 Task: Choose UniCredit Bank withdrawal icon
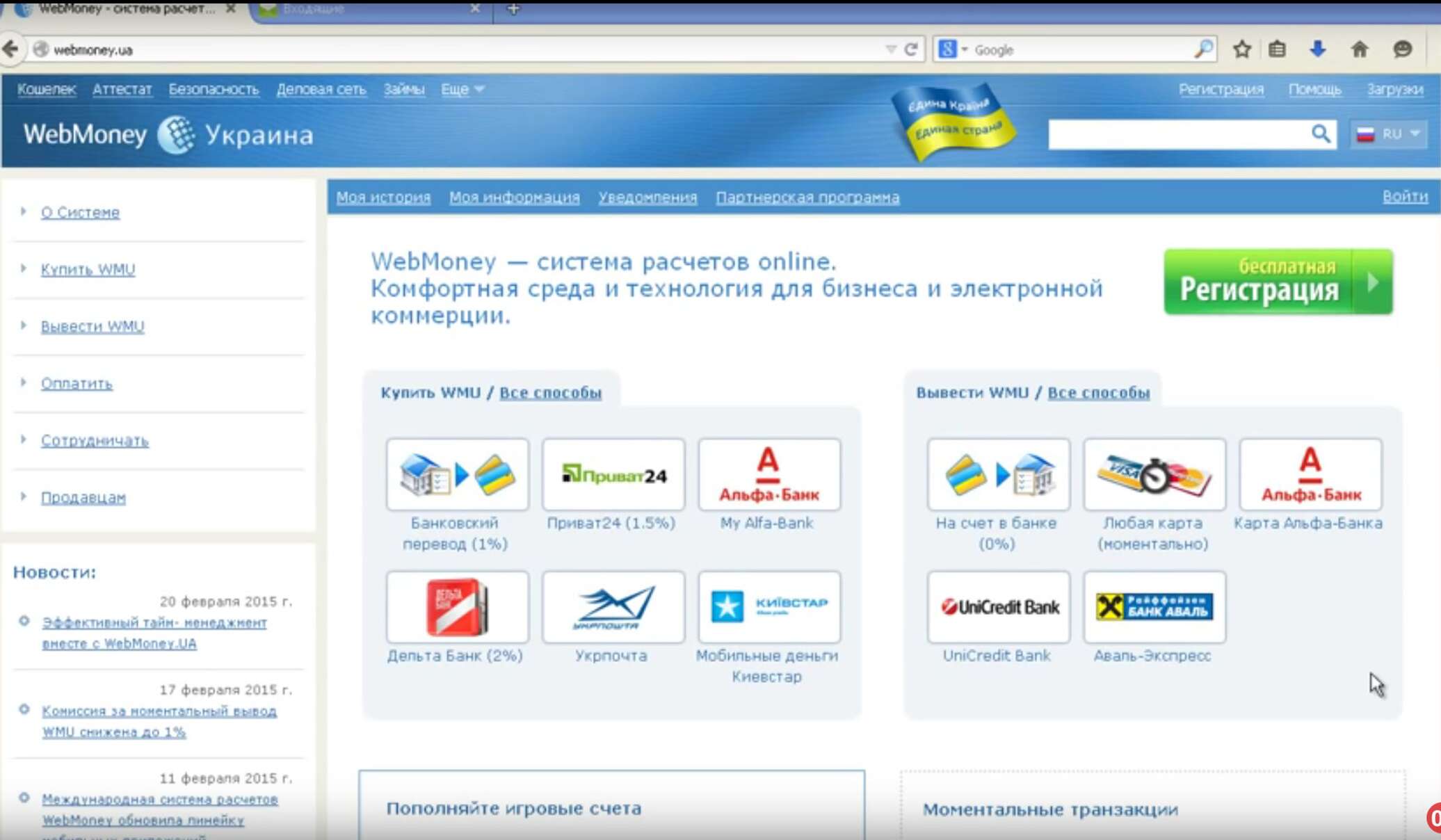998,607
